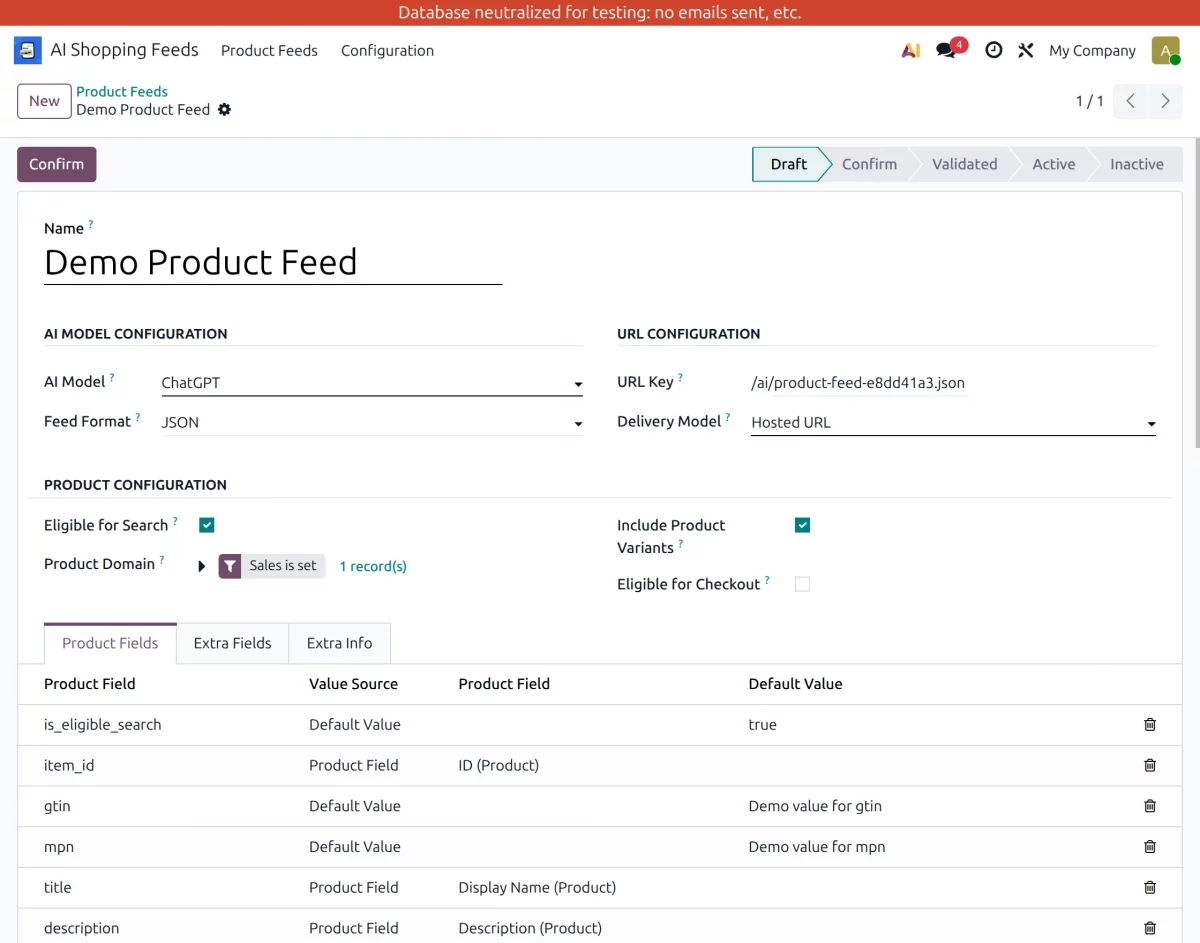Open the '1 record(s)' link
Screen dimensions: 1200x943
point(372,566)
